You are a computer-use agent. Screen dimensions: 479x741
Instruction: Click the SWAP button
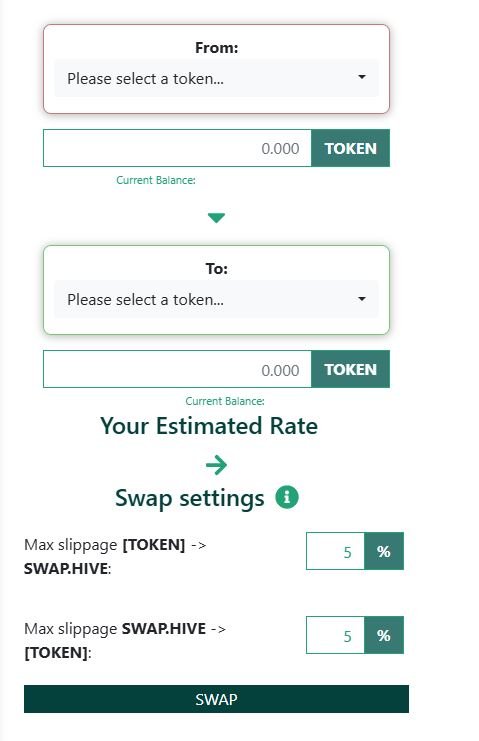(x=216, y=699)
